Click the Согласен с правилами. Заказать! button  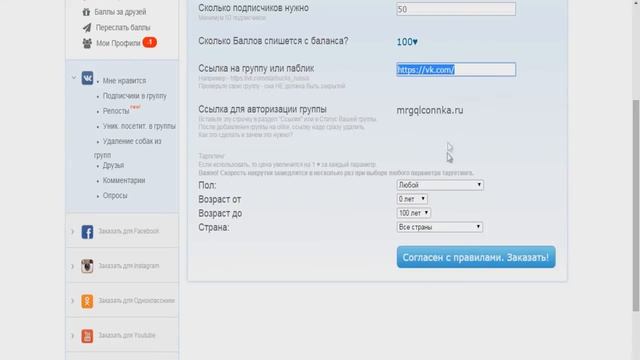pyautogui.click(x=476, y=257)
